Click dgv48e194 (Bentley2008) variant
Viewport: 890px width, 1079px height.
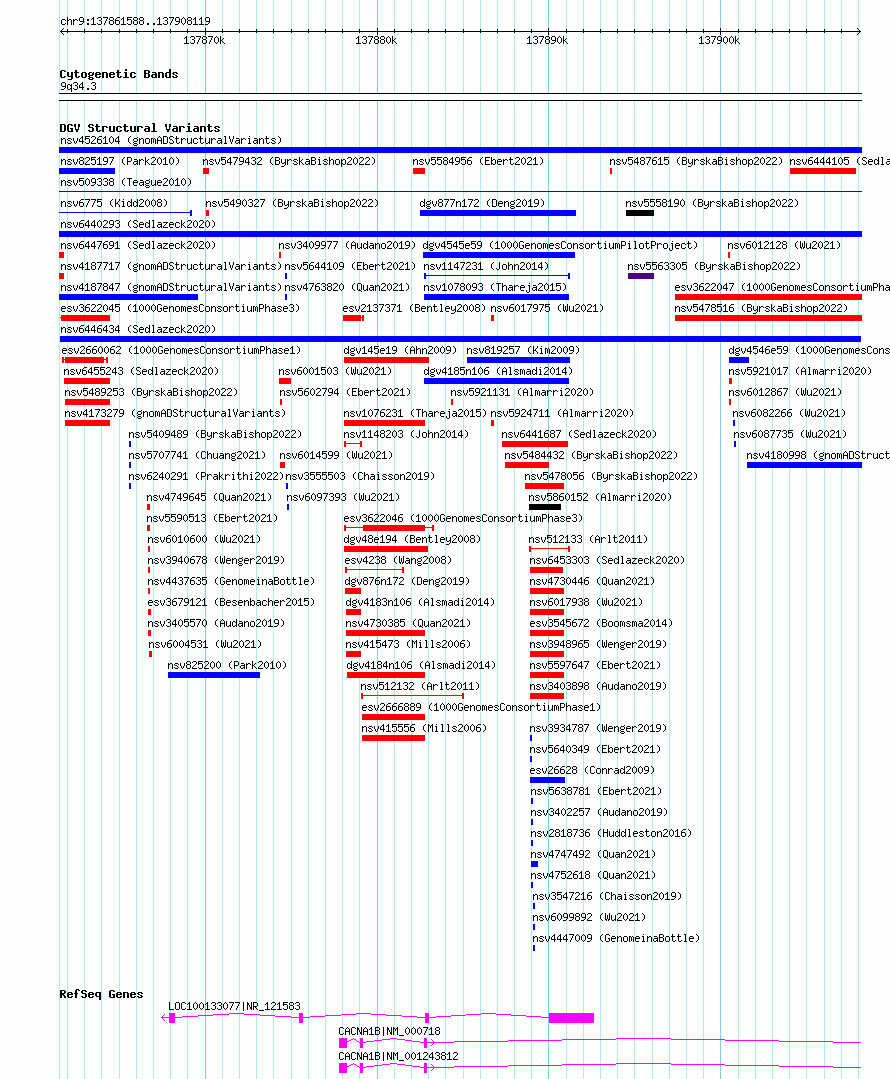tap(412, 539)
